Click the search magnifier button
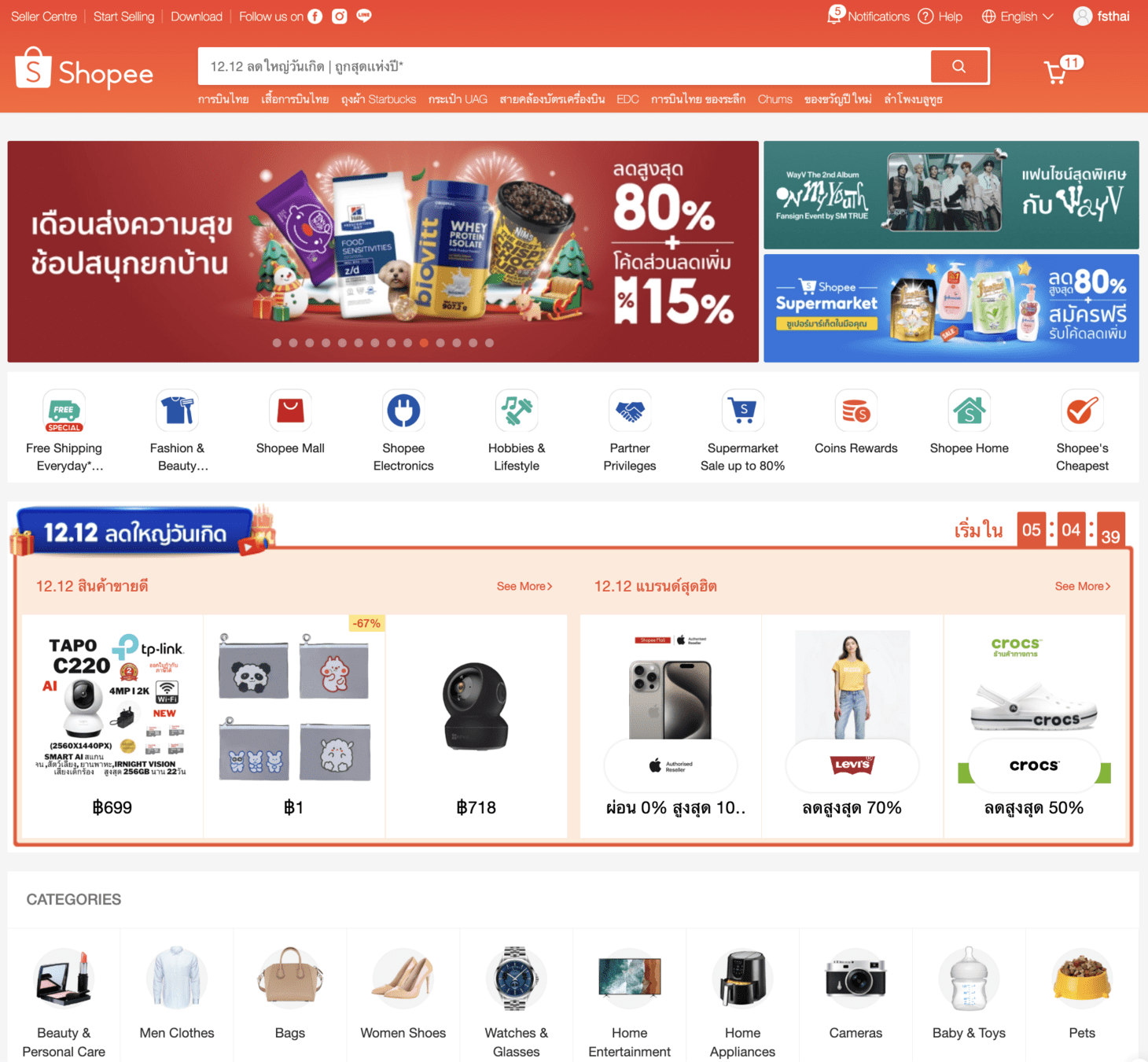The height and width of the screenshot is (1062, 1148). [x=959, y=66]
